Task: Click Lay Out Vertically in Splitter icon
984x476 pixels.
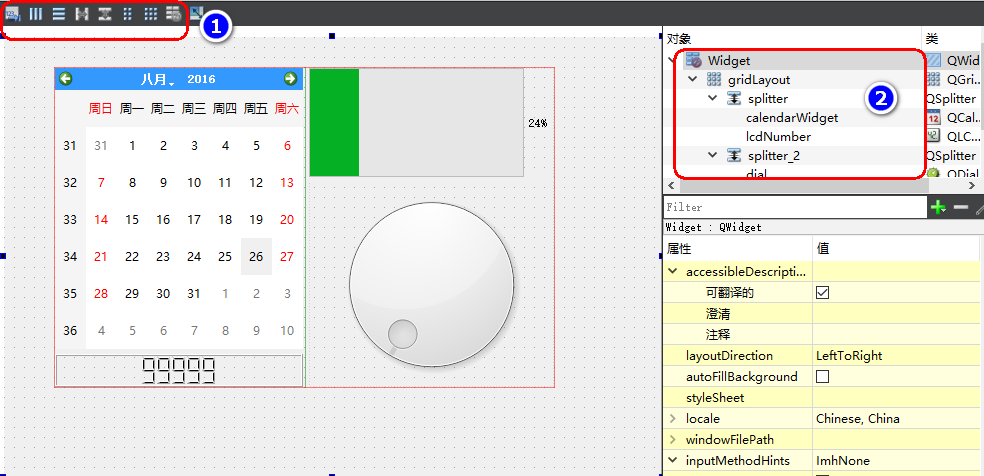Action: [104, 14]
